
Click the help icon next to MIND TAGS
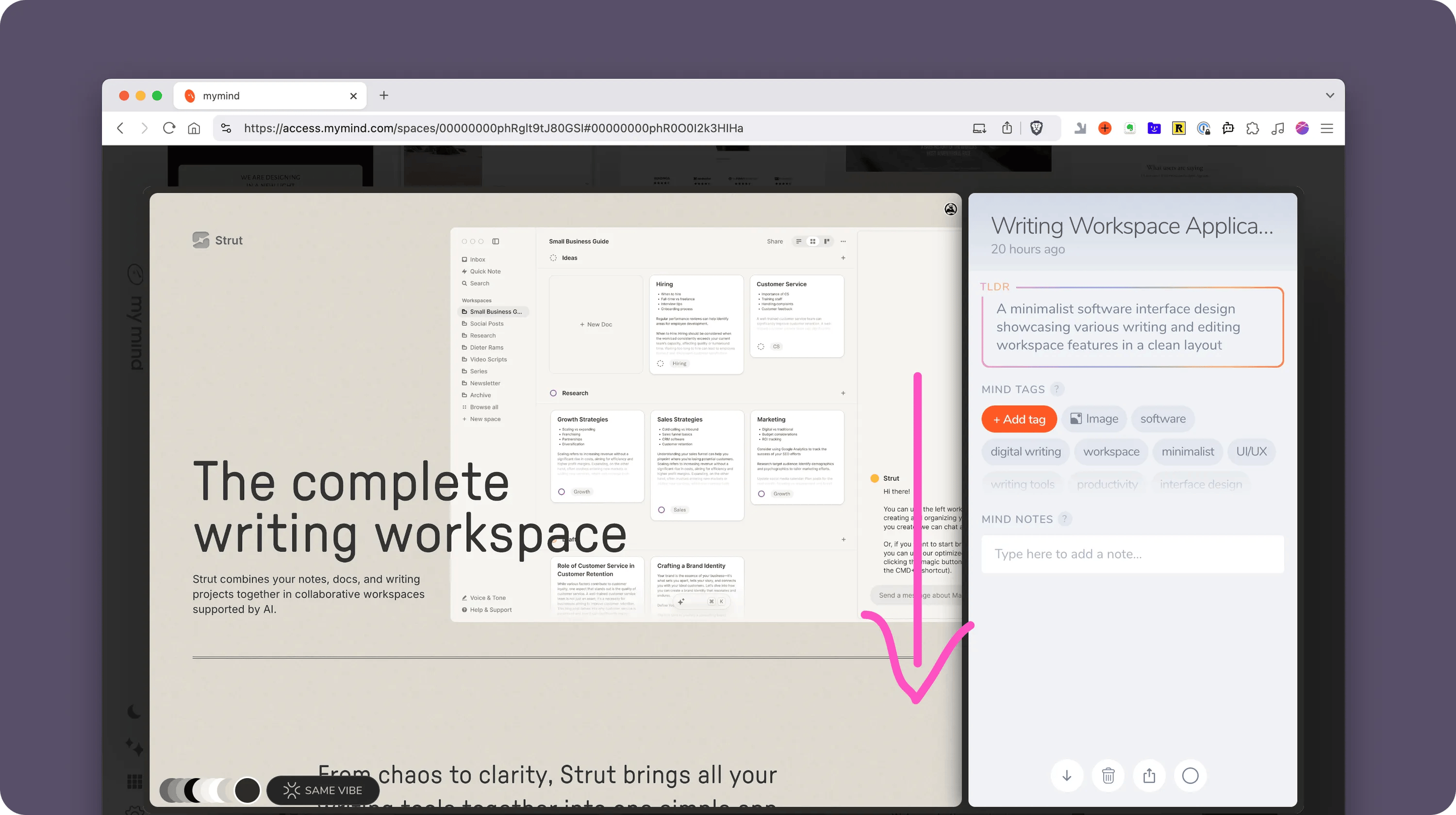click(1057, 389)
